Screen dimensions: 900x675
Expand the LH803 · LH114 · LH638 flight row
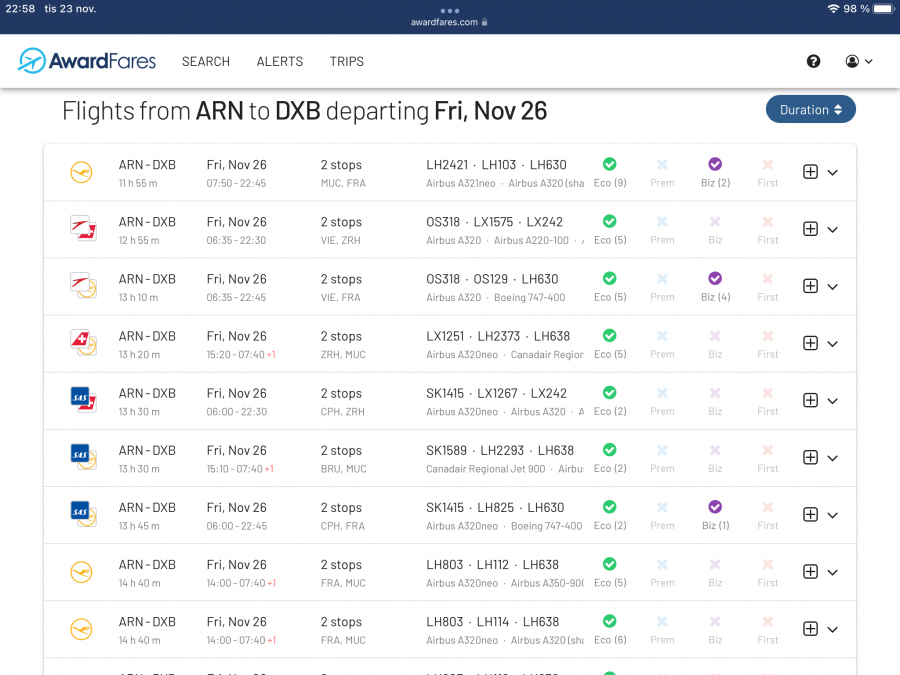coord(833,629)
